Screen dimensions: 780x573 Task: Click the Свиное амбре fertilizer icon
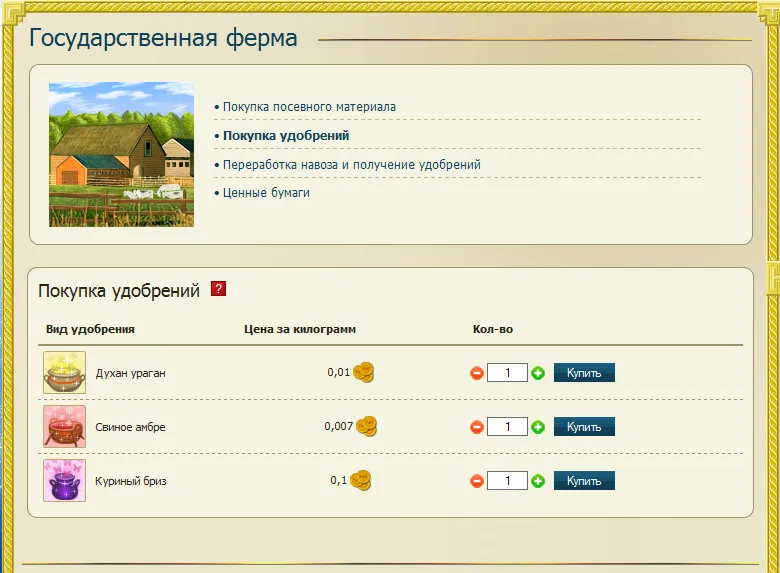tap(64, 426)
